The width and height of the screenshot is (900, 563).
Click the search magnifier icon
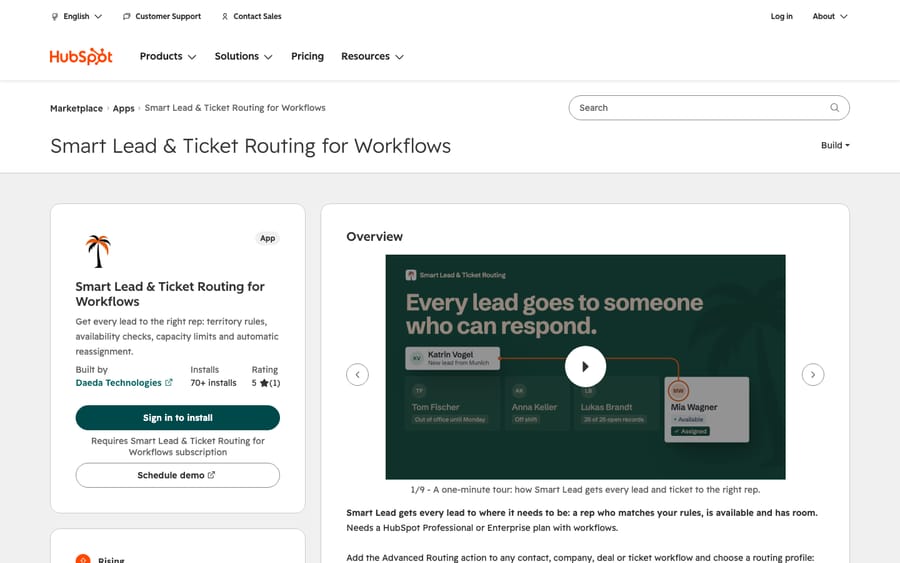click(835, 107)
